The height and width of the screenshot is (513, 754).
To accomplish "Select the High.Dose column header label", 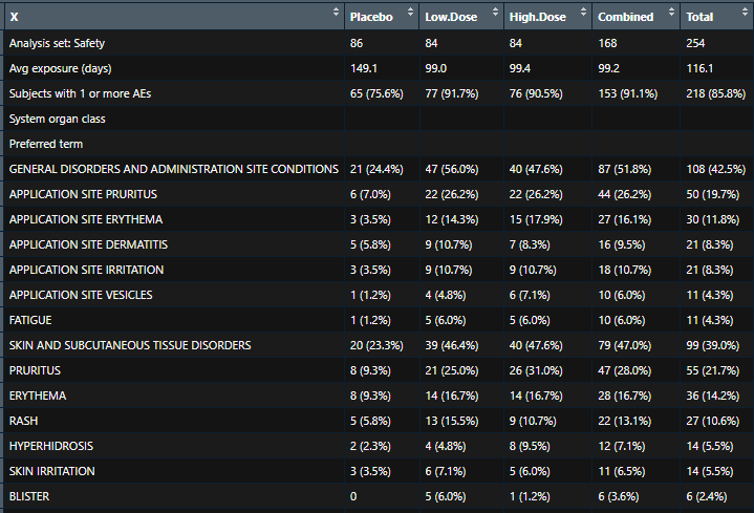I will coord(537,16).
